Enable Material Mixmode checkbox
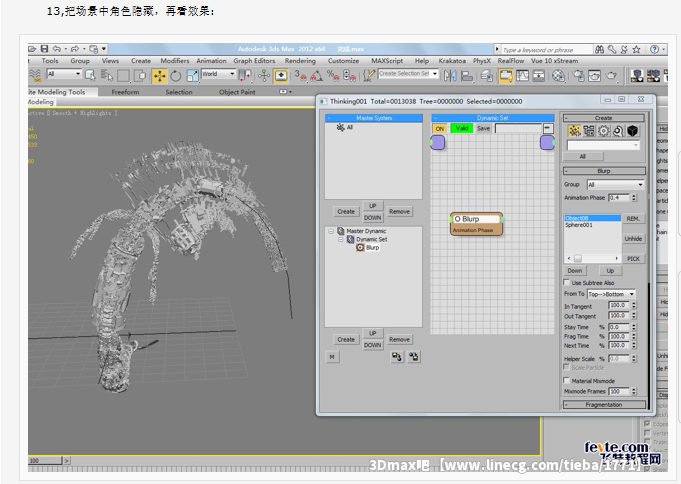Screen dimensions: 681x484 pyautogui.click(x=566, y=380)
